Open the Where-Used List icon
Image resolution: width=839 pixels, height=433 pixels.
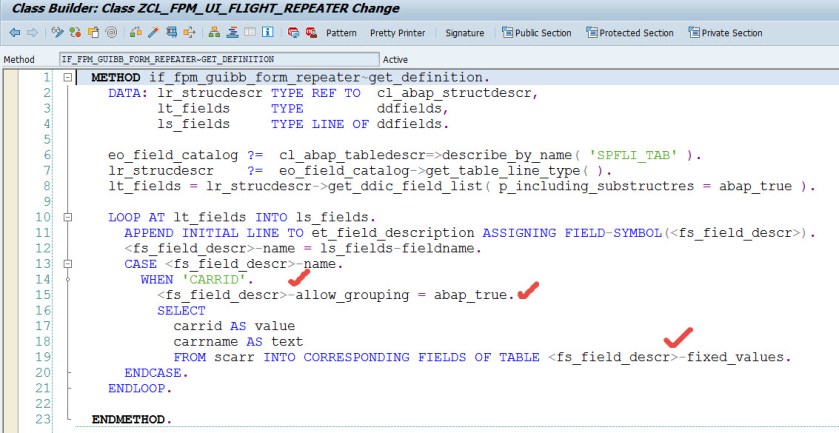pos(189,33)
